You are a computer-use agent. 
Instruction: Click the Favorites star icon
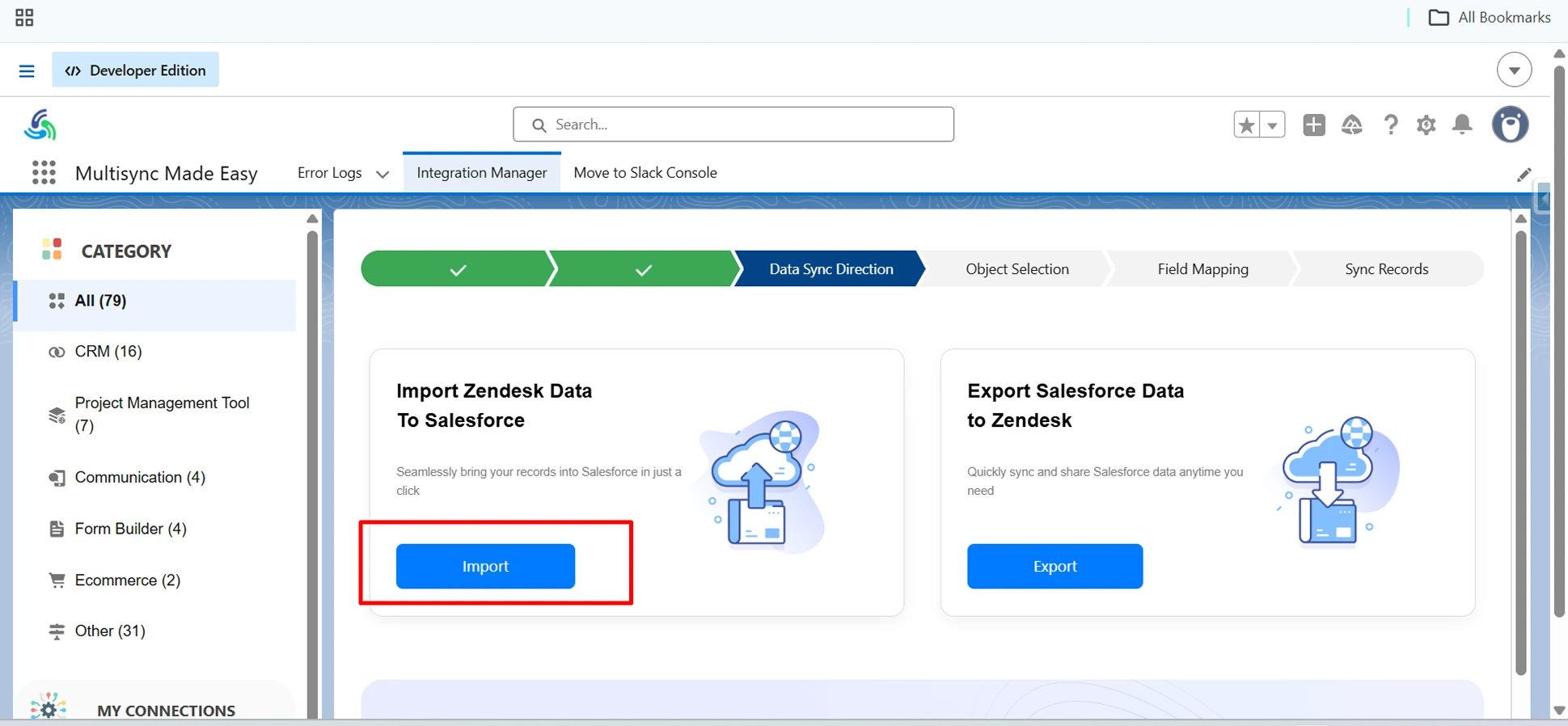point(1246,125)
